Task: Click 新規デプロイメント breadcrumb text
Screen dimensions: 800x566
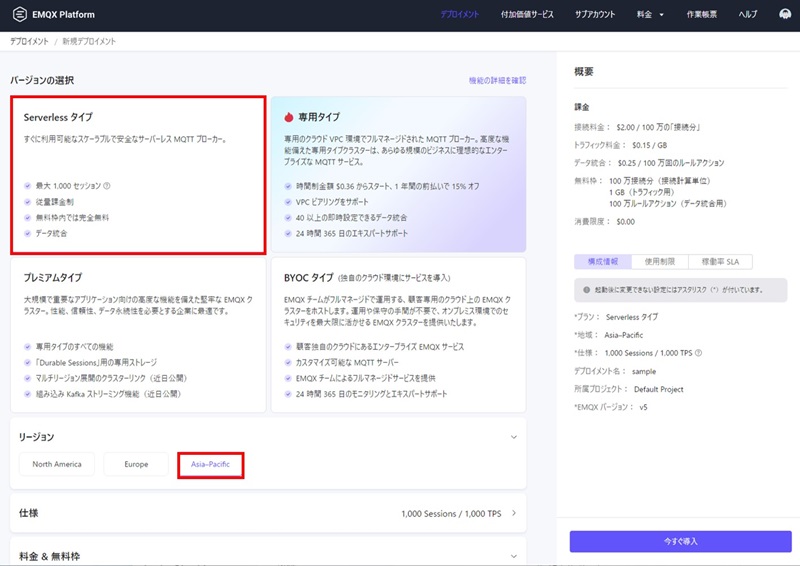Action: (x=89, y=41)
